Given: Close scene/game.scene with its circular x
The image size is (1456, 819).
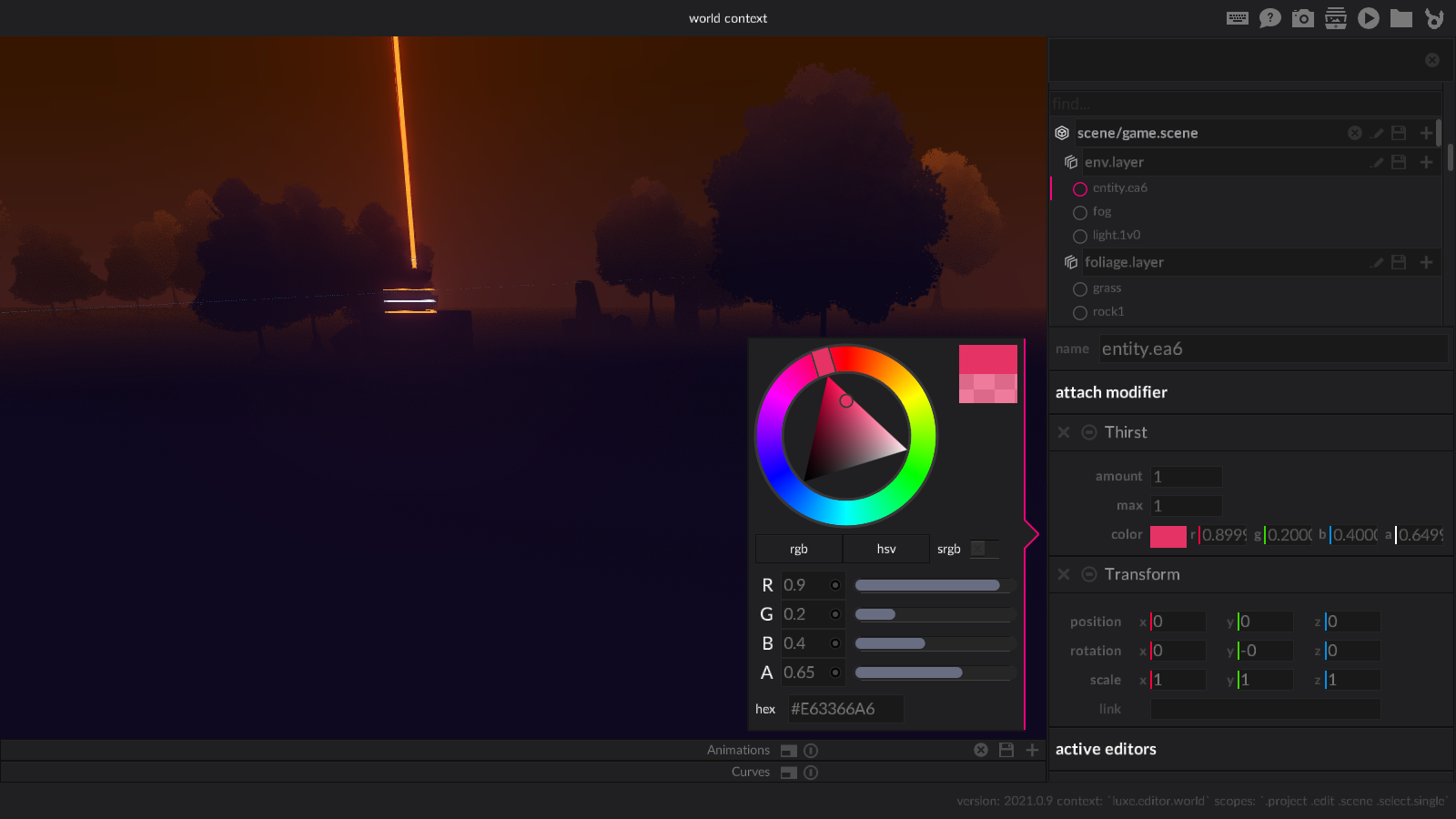Looking at the screenshot, I should coord(1355,133).
